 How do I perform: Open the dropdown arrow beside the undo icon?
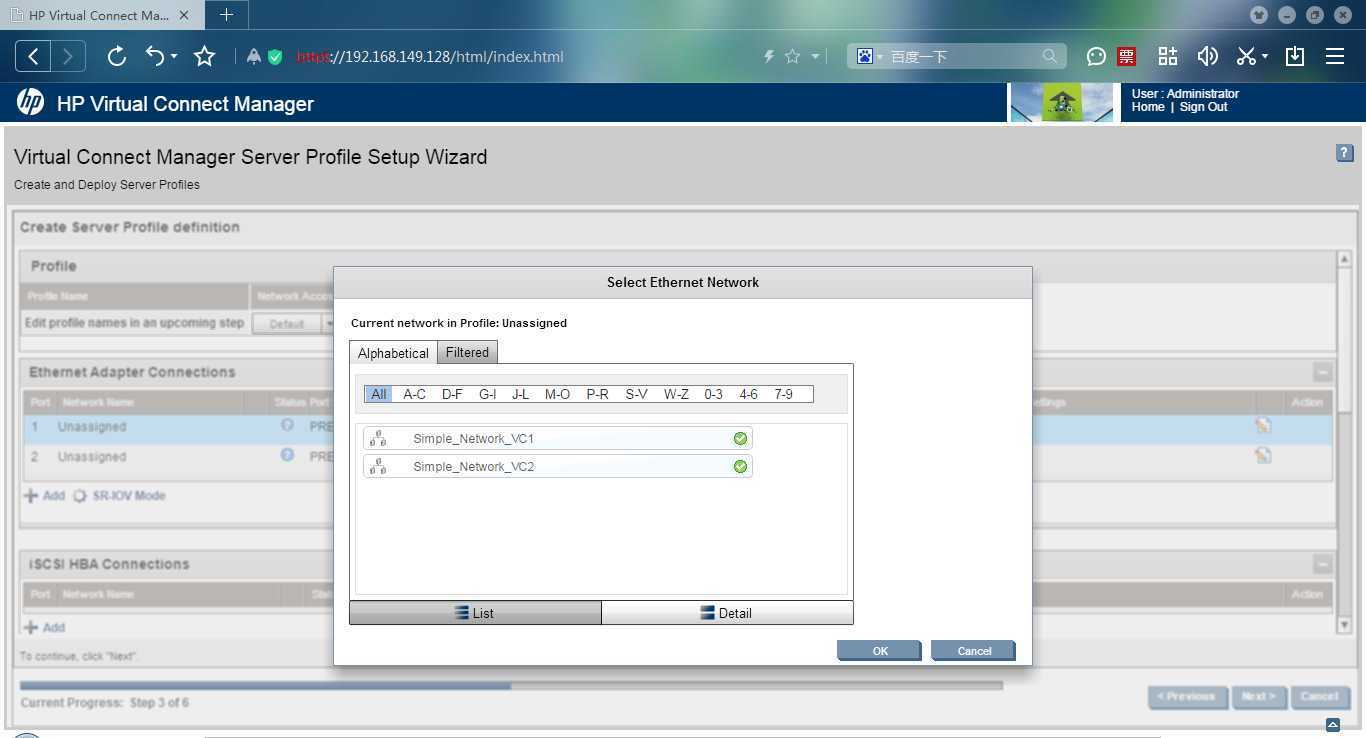pyautogui.click(x=174, y=57)
